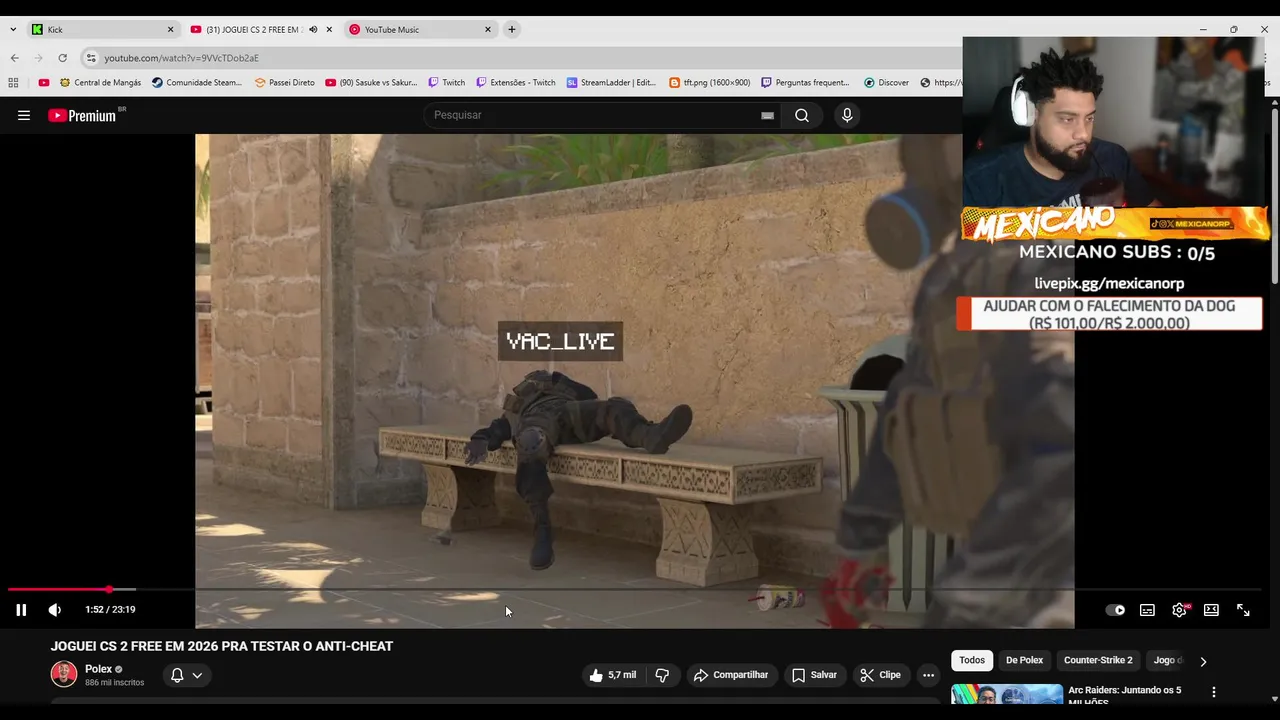Open a new browser tab
1280x720 pixels.
[512, 30]
